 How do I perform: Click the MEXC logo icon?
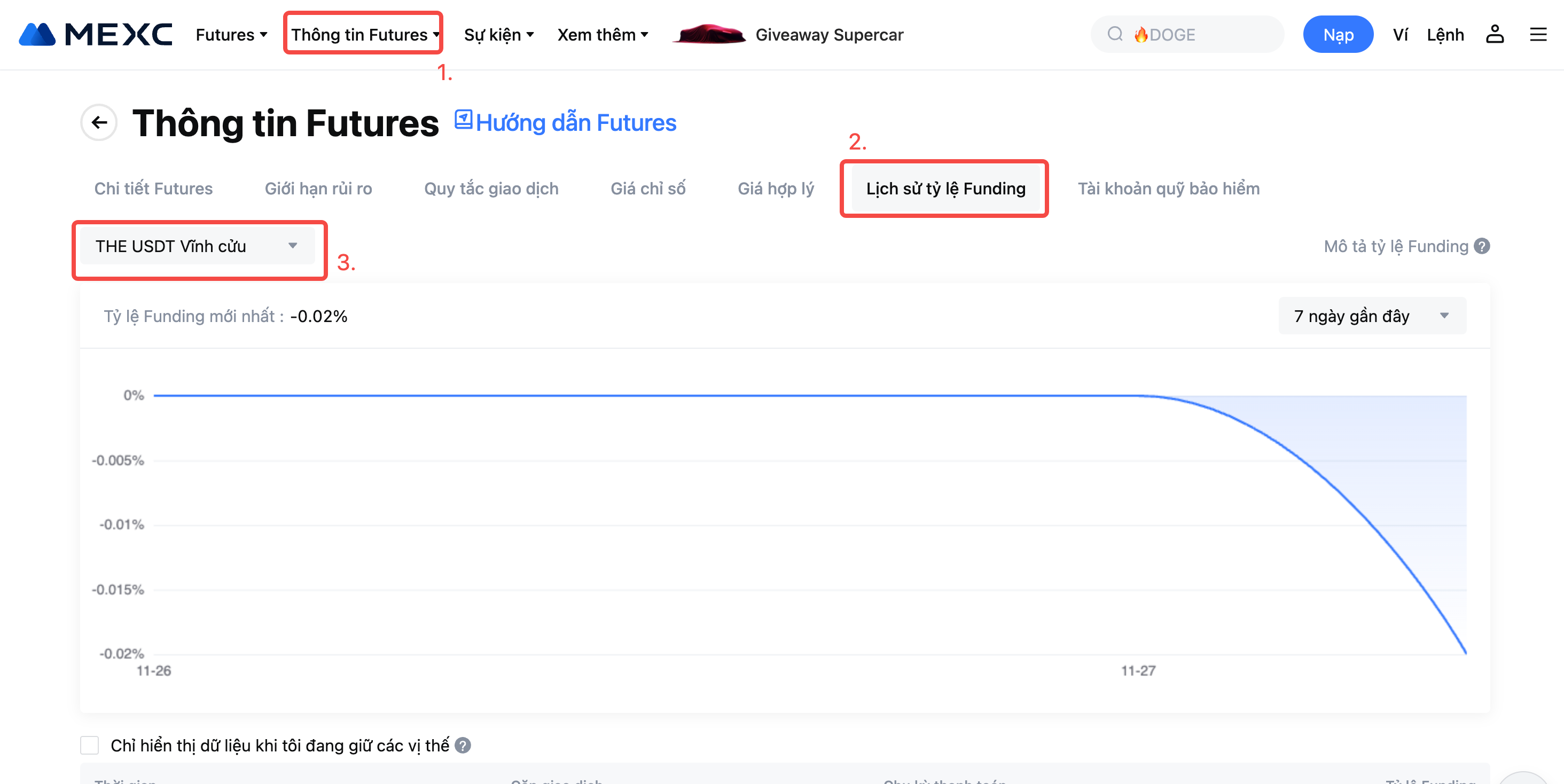pyautogui.click(x=37, y=35)
